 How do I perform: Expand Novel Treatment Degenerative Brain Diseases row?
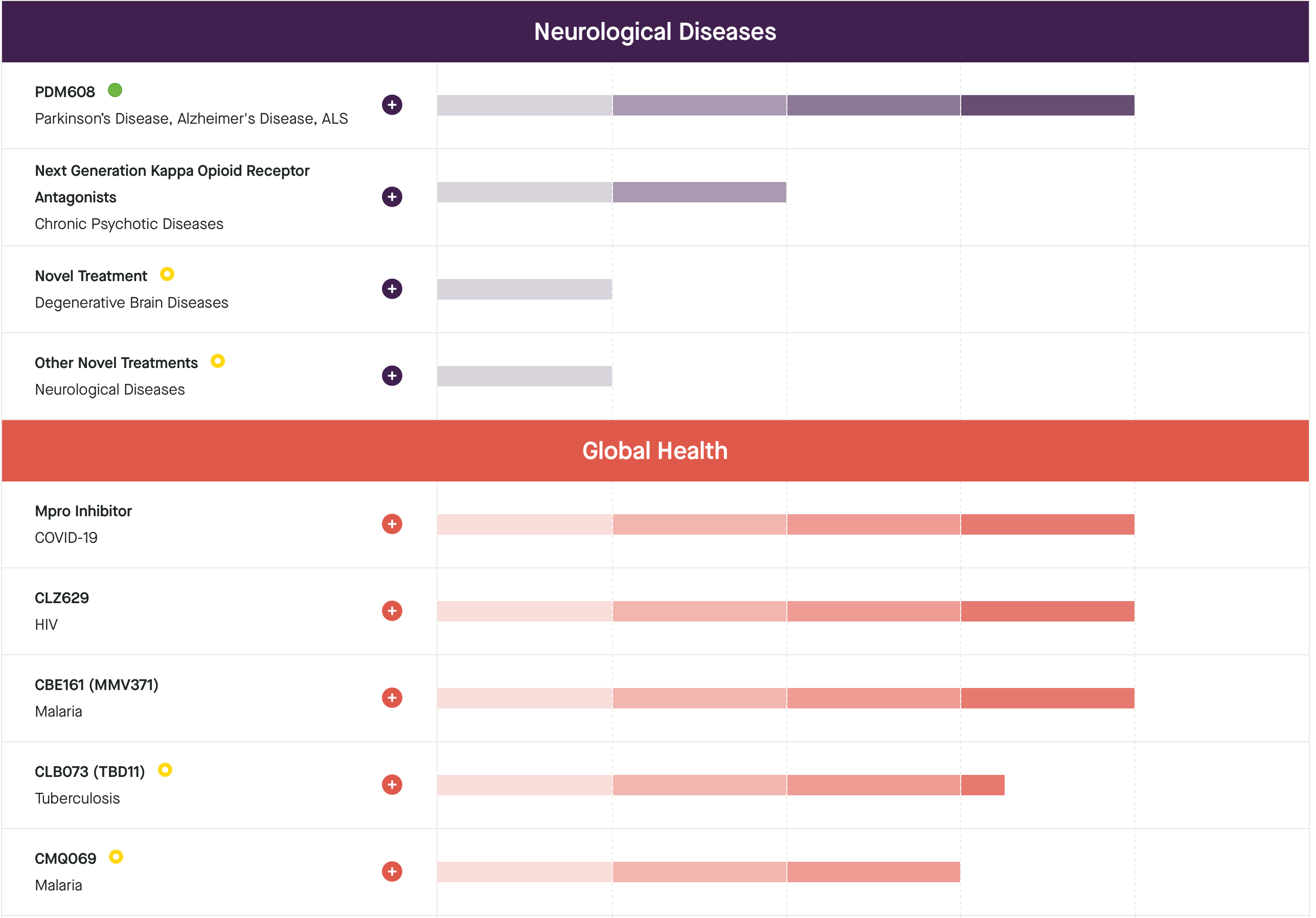tap(392, 289)
